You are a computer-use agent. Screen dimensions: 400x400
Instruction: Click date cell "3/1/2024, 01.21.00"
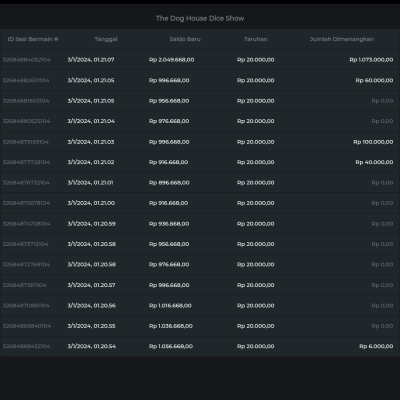(91, 203)
